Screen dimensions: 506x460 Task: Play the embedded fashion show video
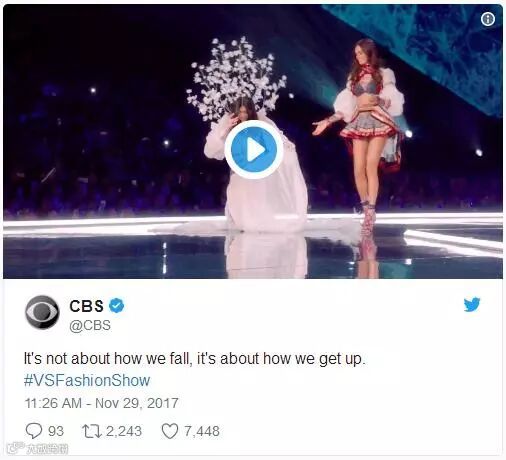click(254, 150)
